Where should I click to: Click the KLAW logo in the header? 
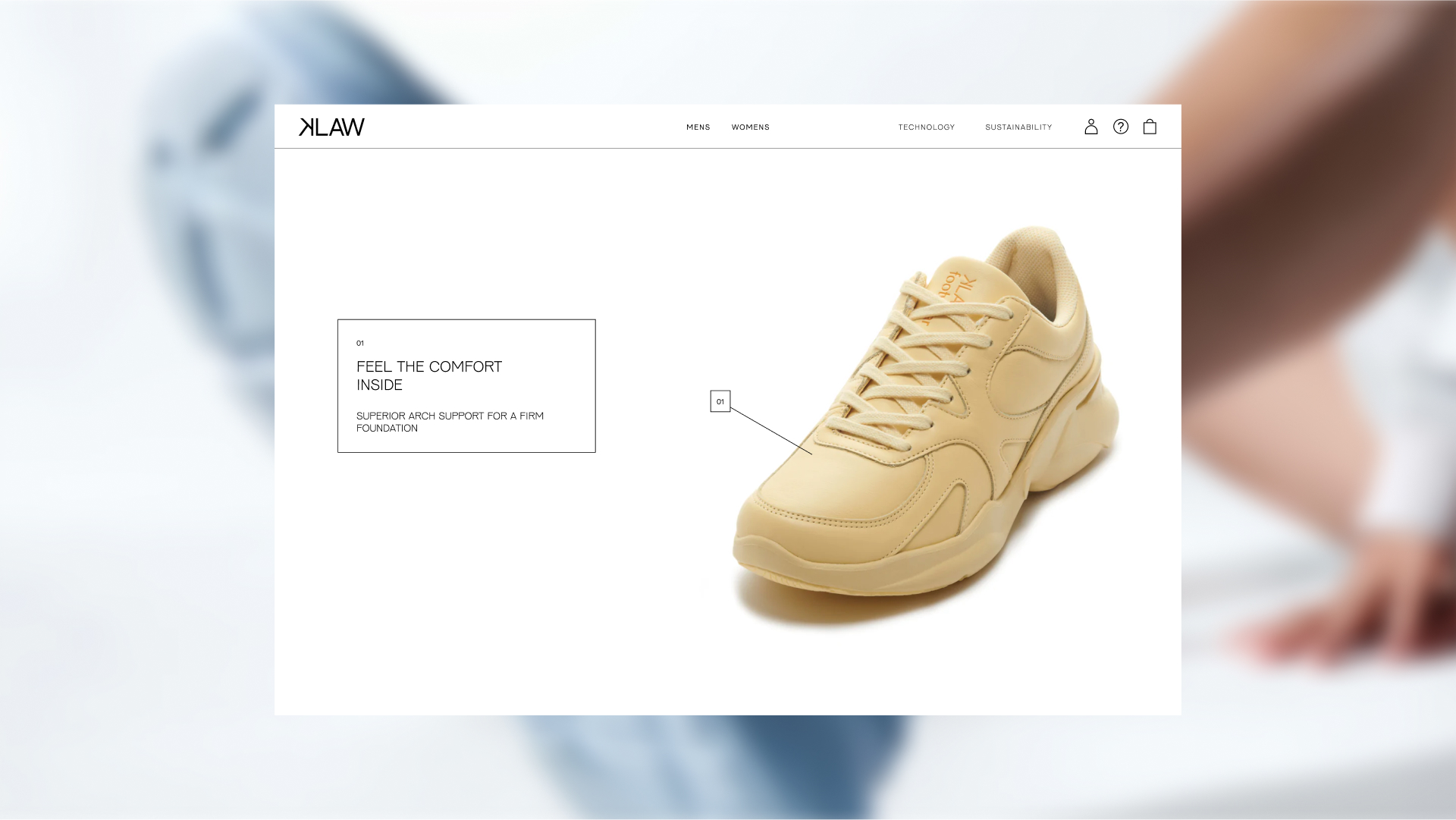tap(331, 127)
